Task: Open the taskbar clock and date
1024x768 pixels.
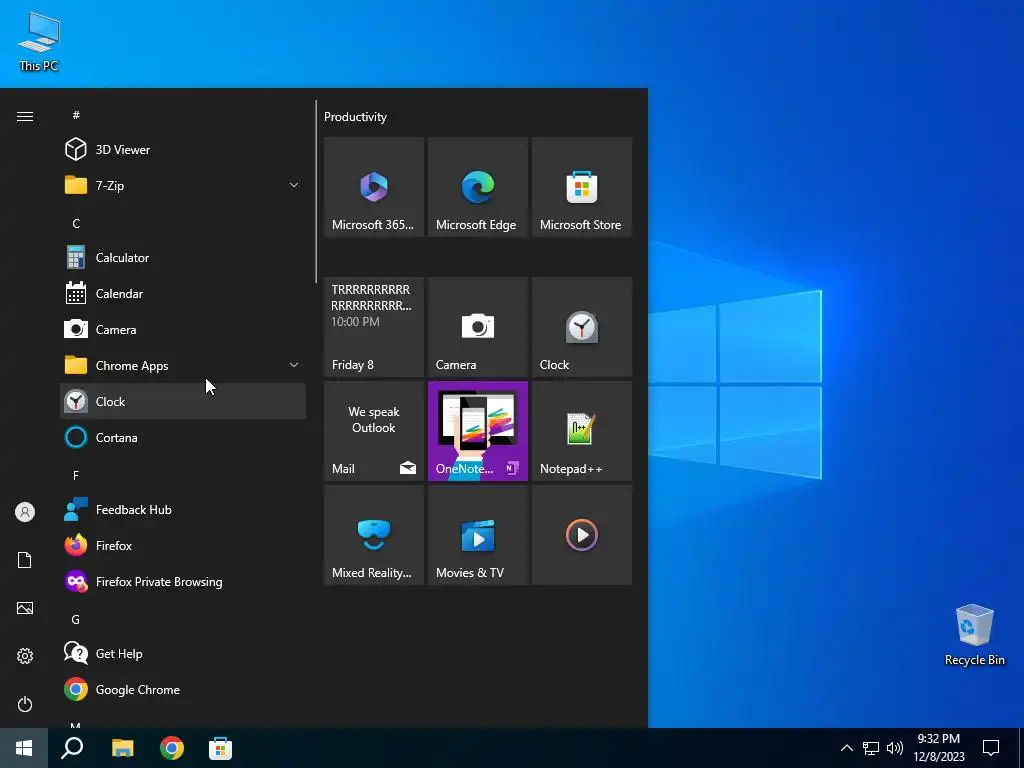Action: [938, 748]
